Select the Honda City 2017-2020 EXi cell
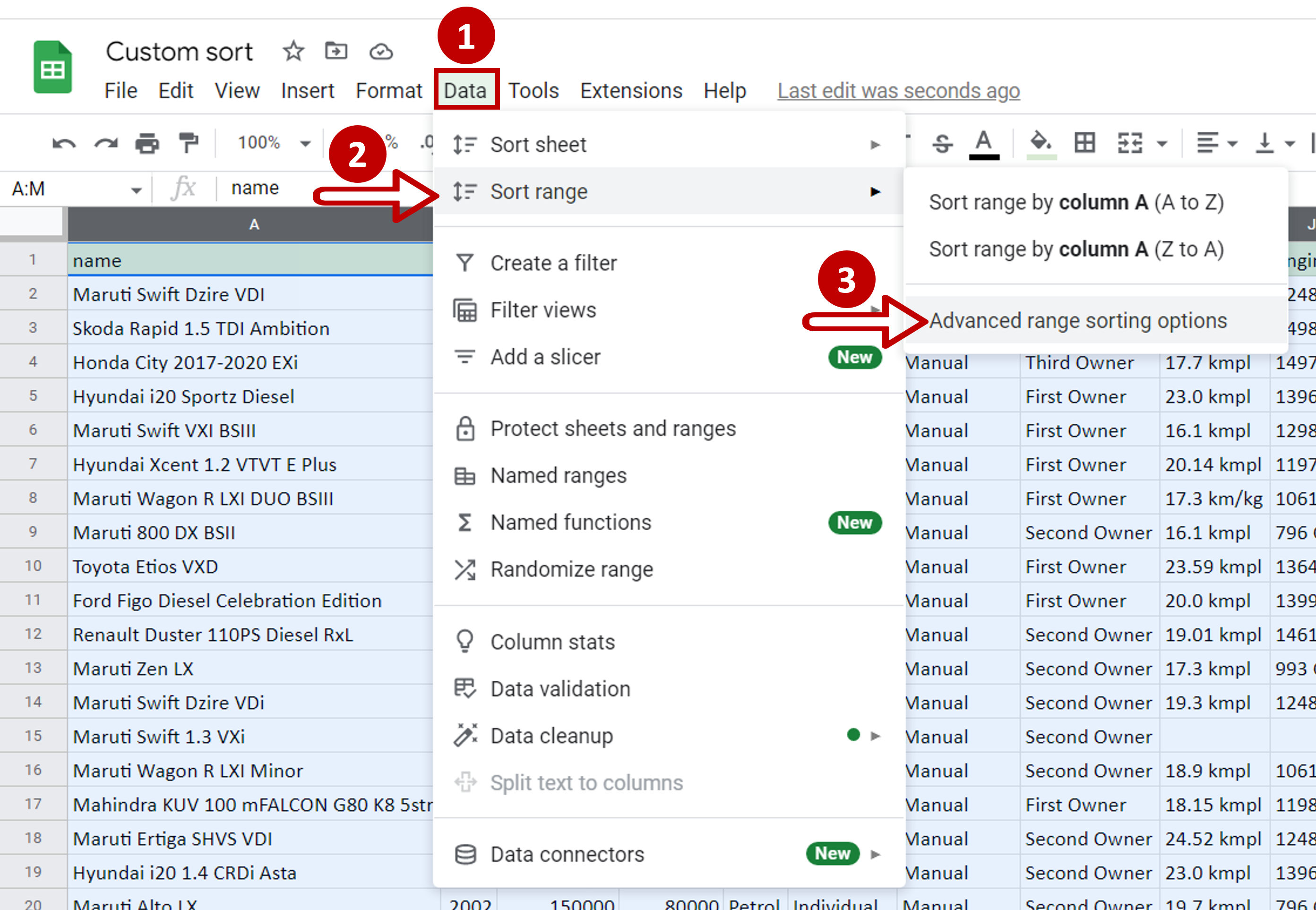 pyautogui.click(x=251, y=362)
